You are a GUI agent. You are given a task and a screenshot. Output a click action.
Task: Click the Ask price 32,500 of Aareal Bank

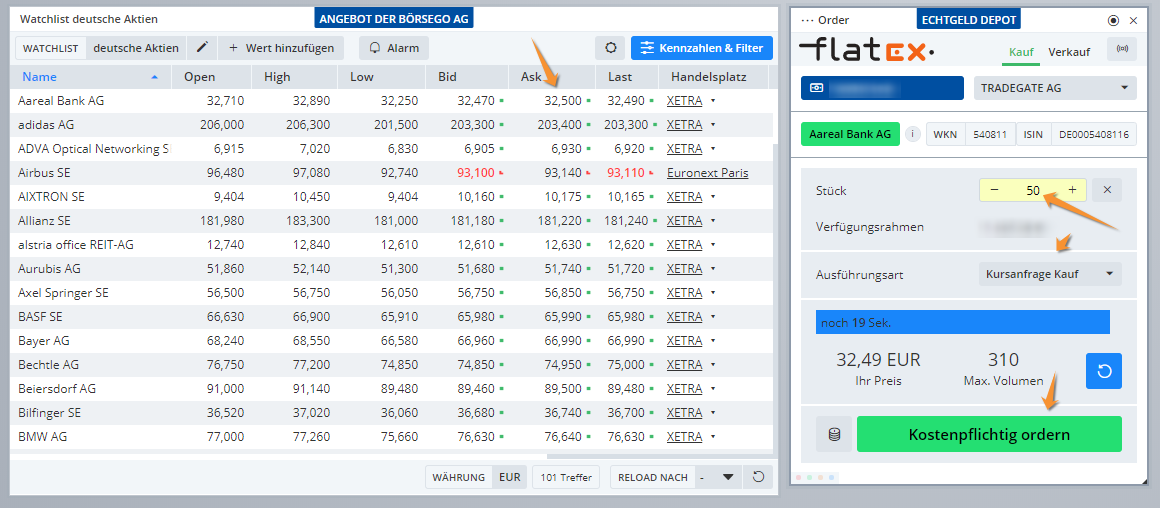562,101
